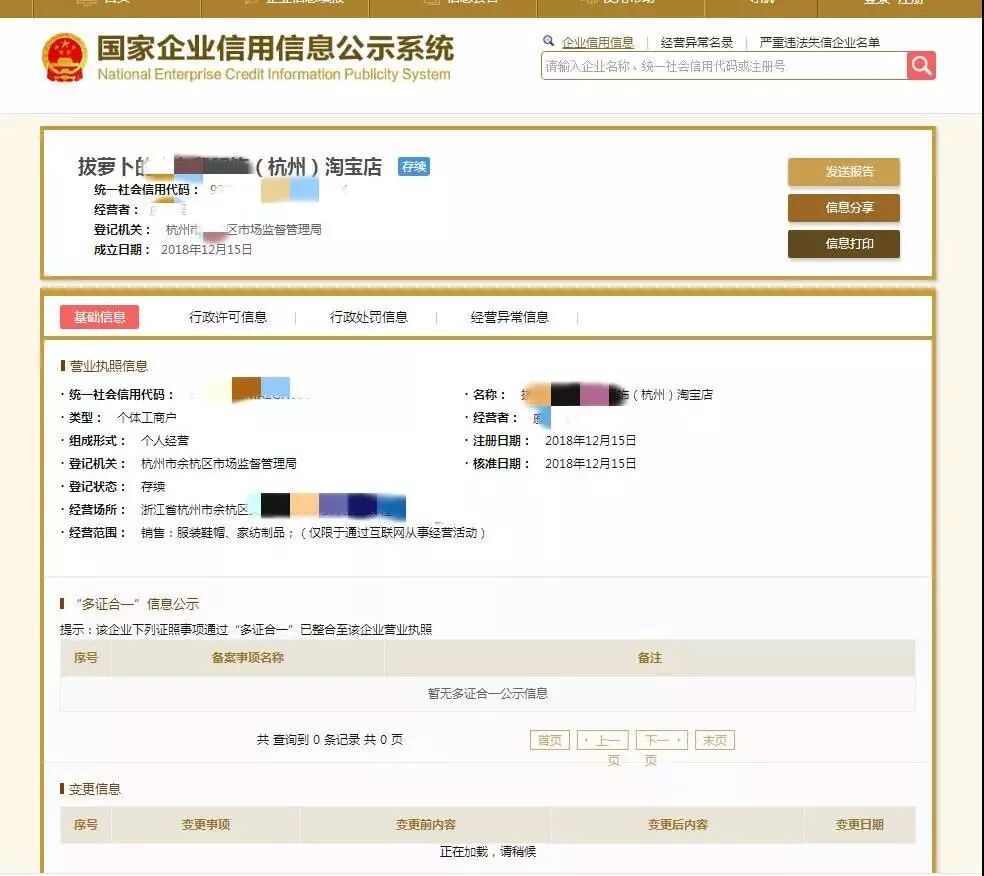The image size is (984, 876).
Task: Click the “多证合一”信息公示 heading
Action: pyautogui.click(x=137, y=604)
